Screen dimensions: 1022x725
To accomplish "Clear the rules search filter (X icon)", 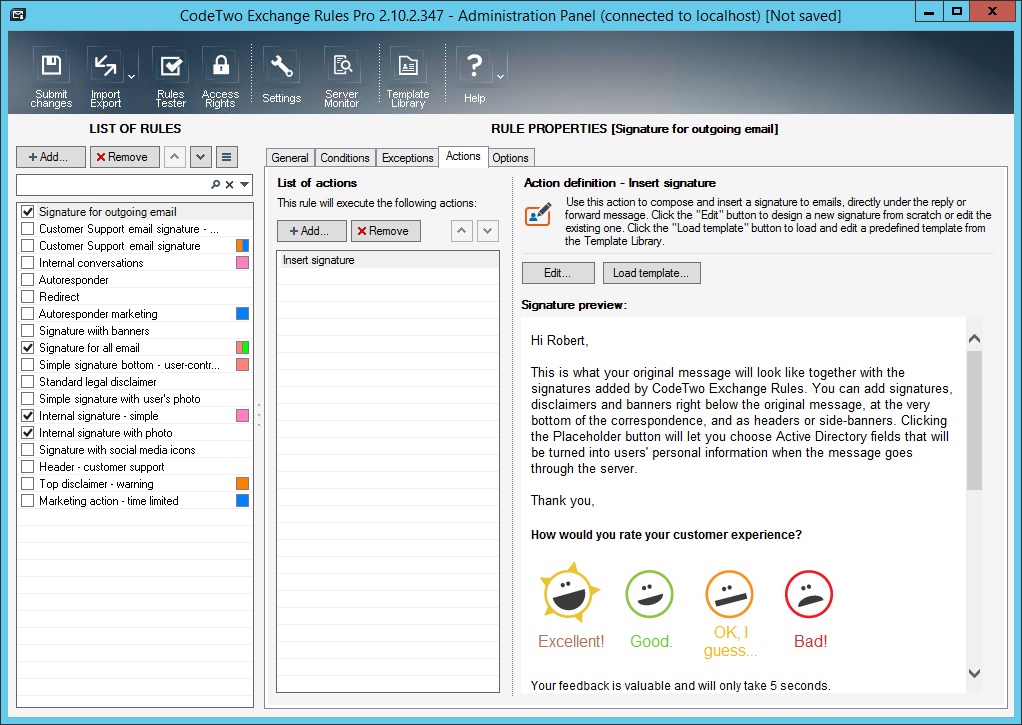I will (229, 185).
